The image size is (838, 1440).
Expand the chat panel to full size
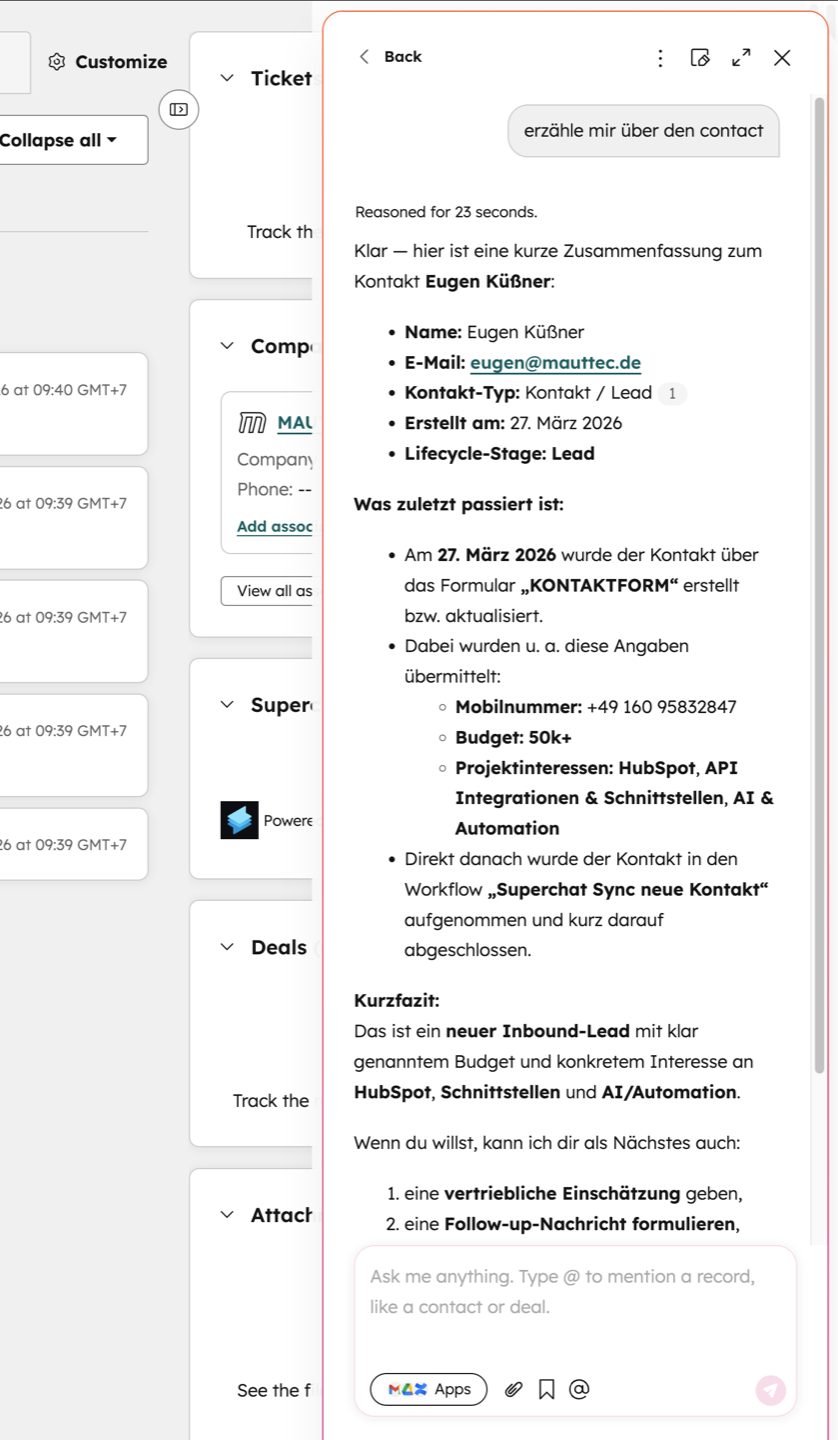coord(741,58)
